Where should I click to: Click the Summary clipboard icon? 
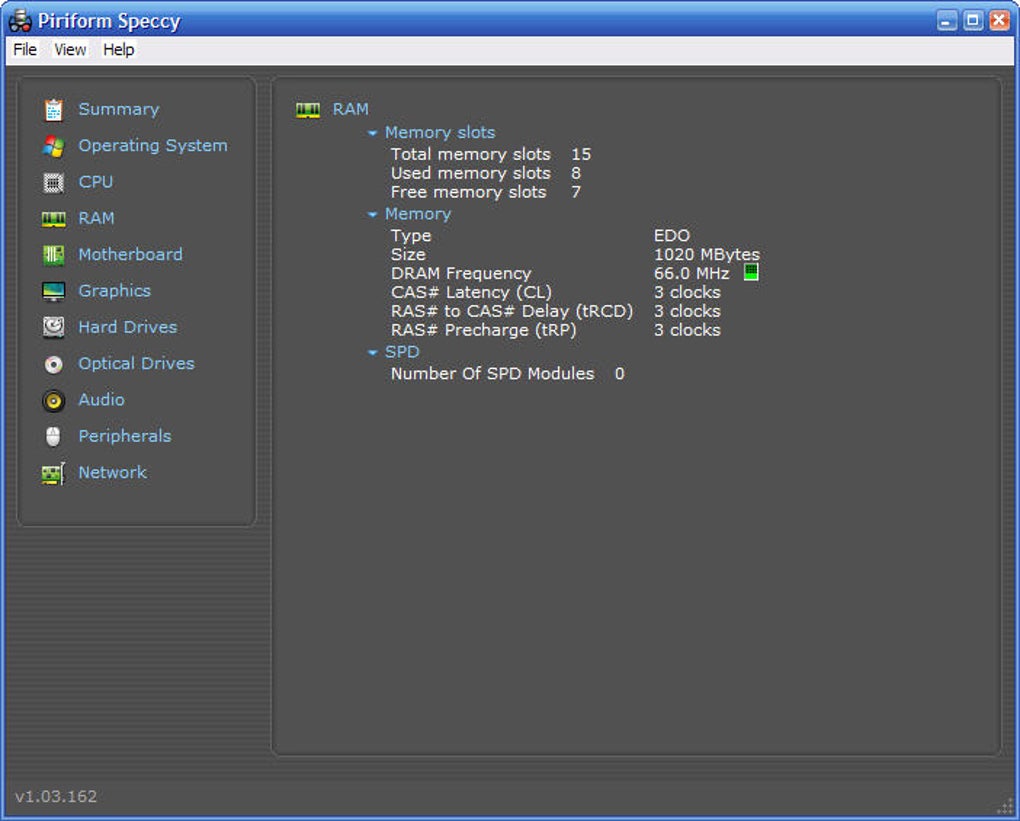(x=53, y=110)
